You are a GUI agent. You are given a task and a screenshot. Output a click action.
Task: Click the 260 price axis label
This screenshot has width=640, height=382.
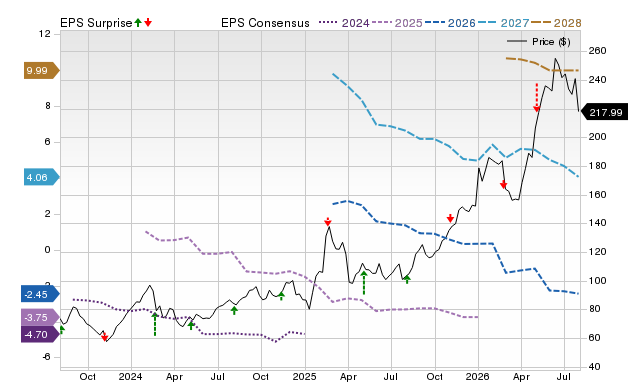tap(598, 51)
